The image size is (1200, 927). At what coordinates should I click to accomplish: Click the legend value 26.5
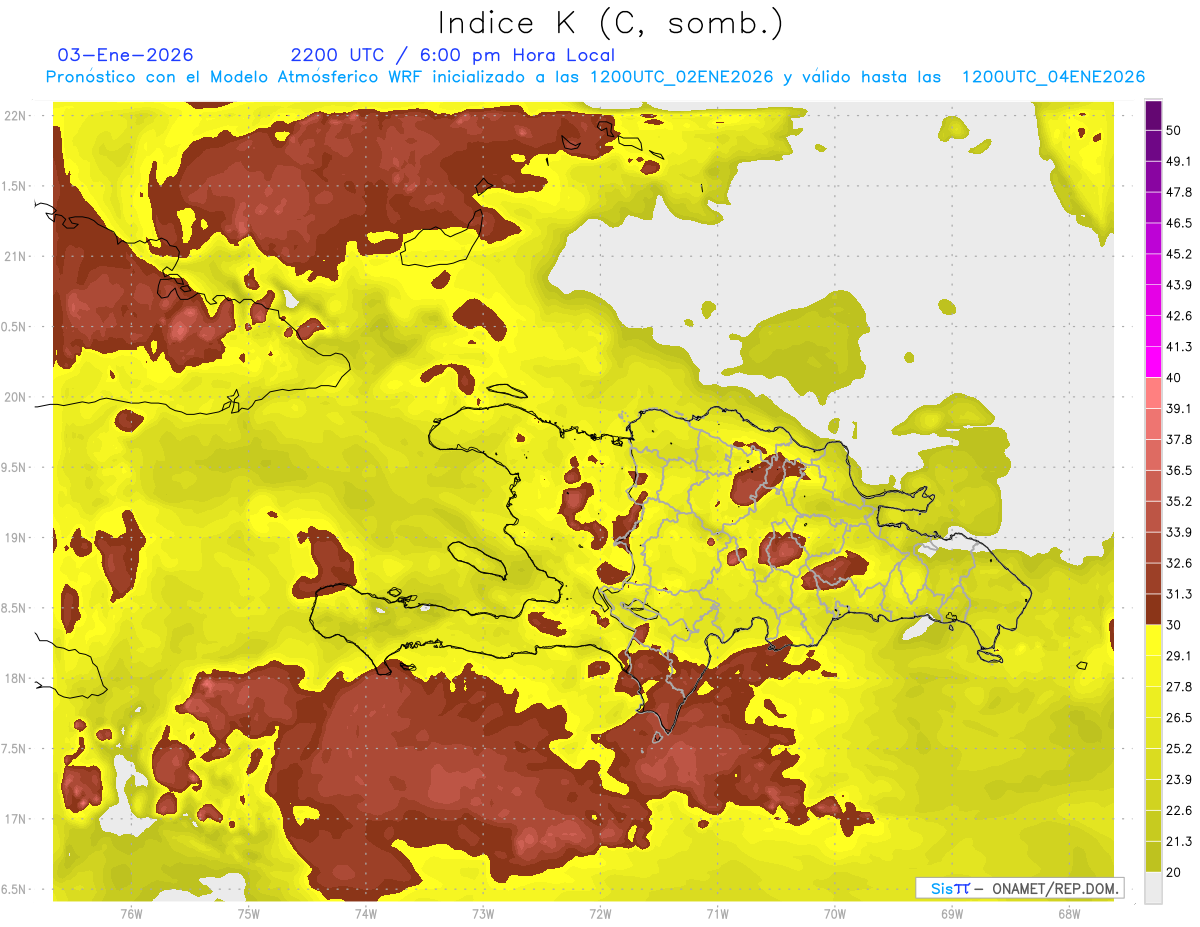point(1179,717)
